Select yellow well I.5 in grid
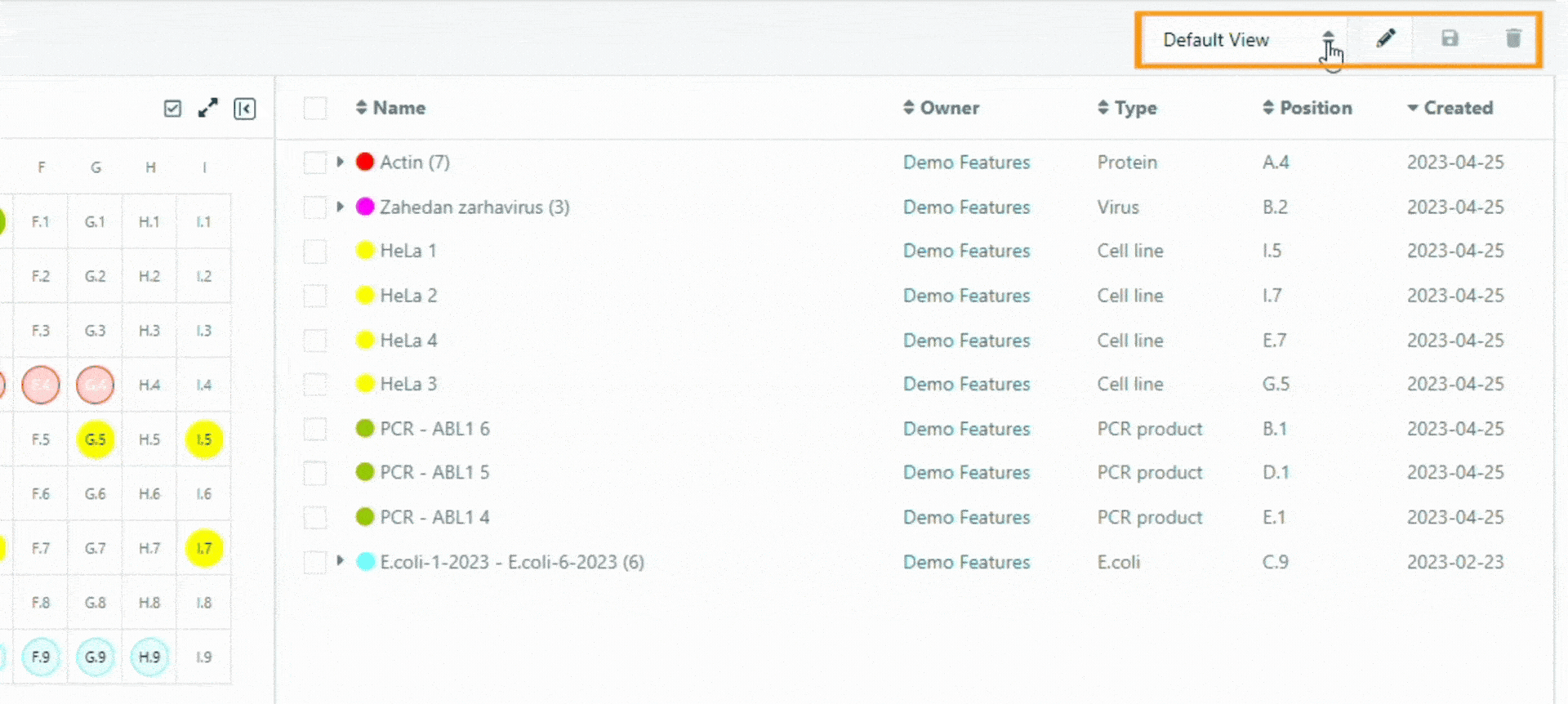This screenshot has width=1568, height=704. click(204, 439)
